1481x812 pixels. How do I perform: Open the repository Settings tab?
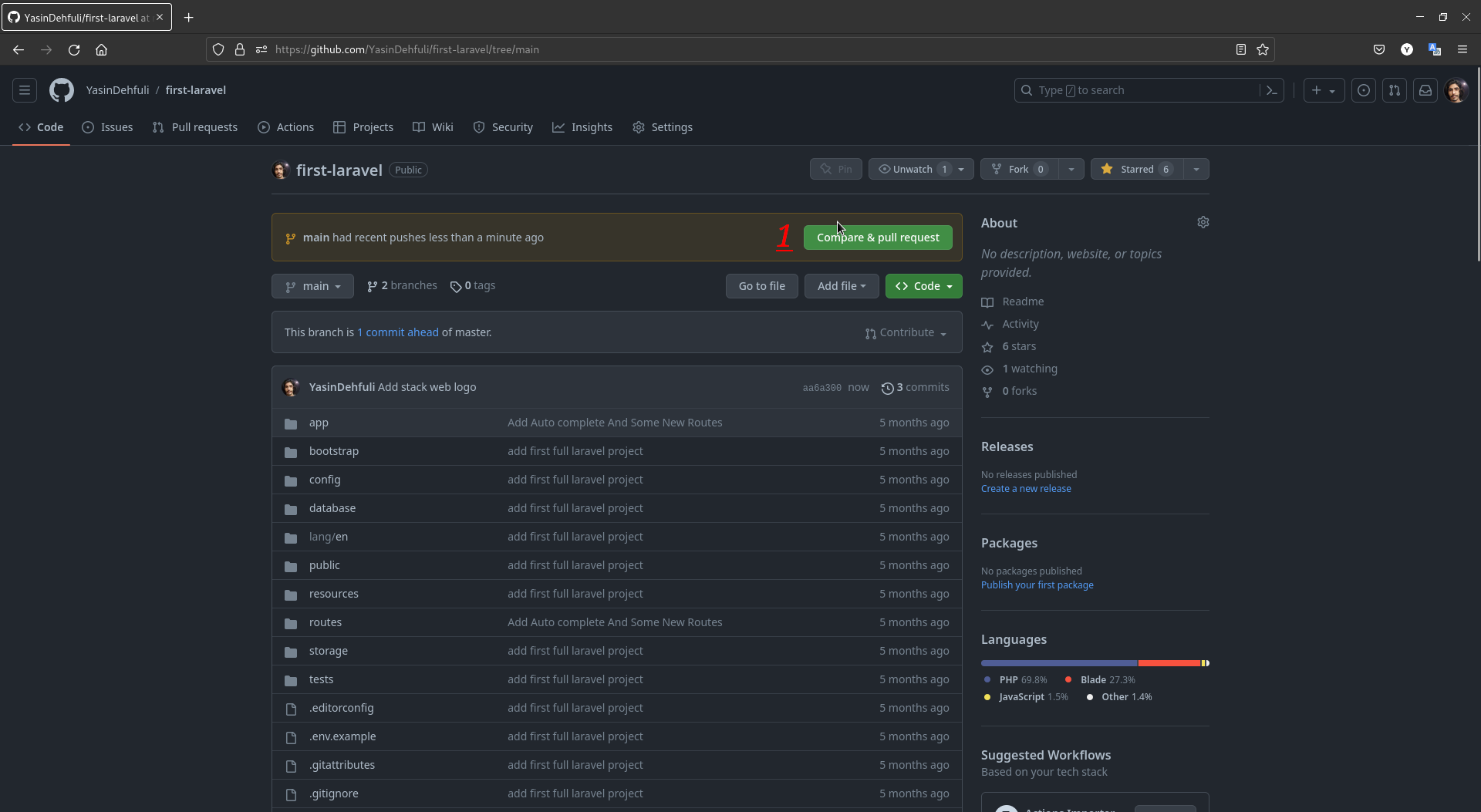pyautogui.click(x=663, y=127)
